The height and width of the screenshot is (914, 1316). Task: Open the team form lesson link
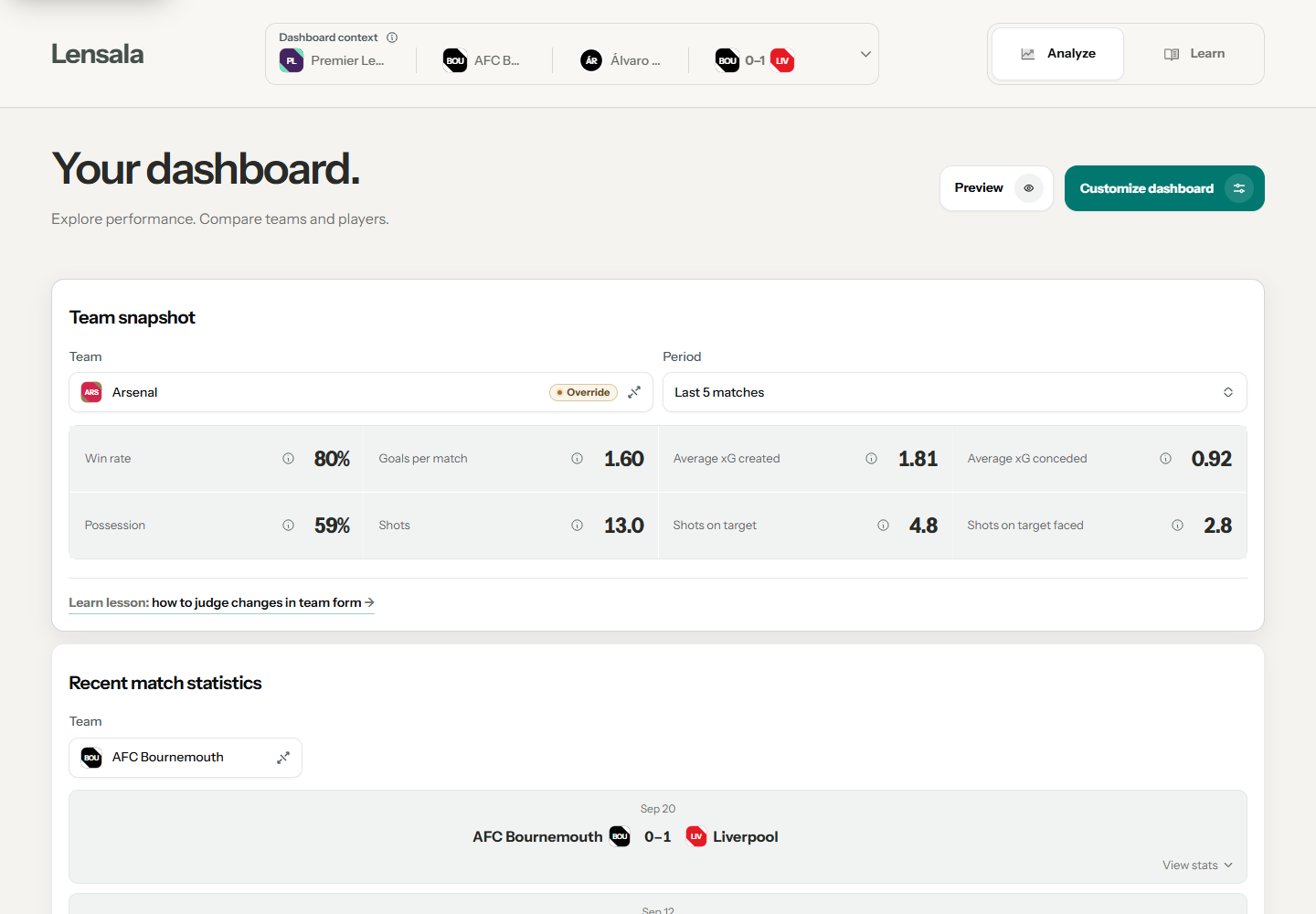point(221,602)
